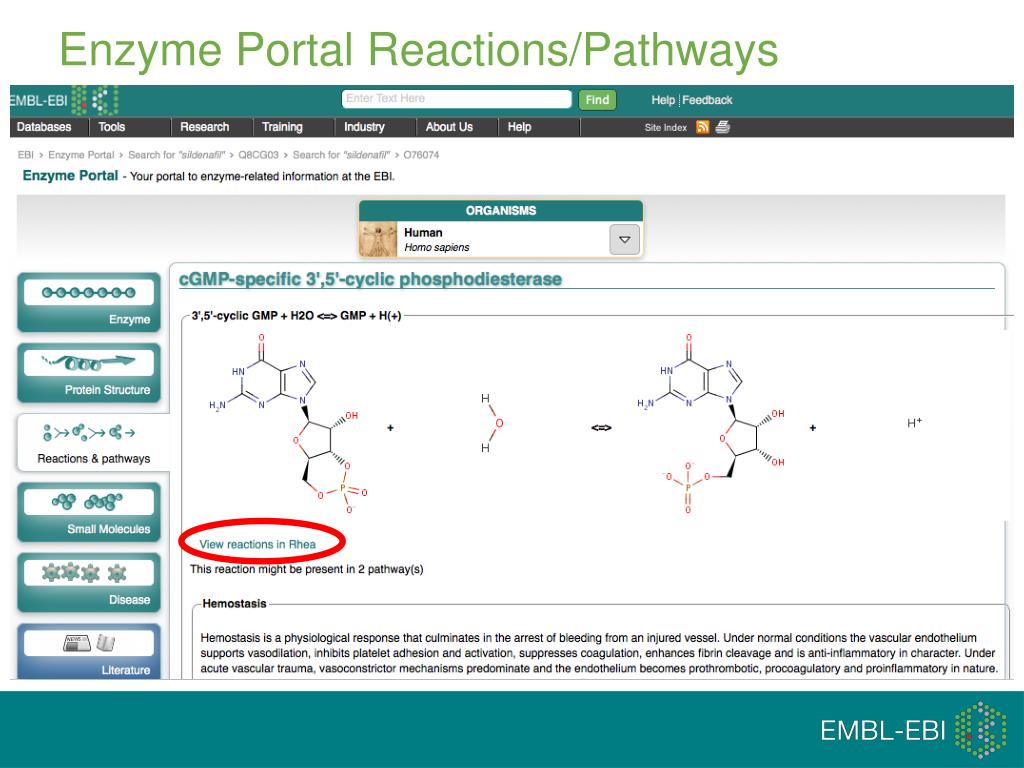The image size is (1024, 768).
Task: Click the Enzyme Portal page title
Action: click(x=71, y=176)
